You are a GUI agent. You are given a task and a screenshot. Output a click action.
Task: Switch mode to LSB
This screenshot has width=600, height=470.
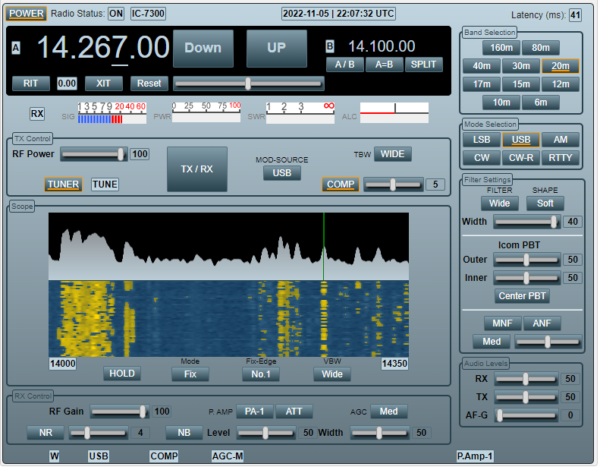tap(482, 140)
